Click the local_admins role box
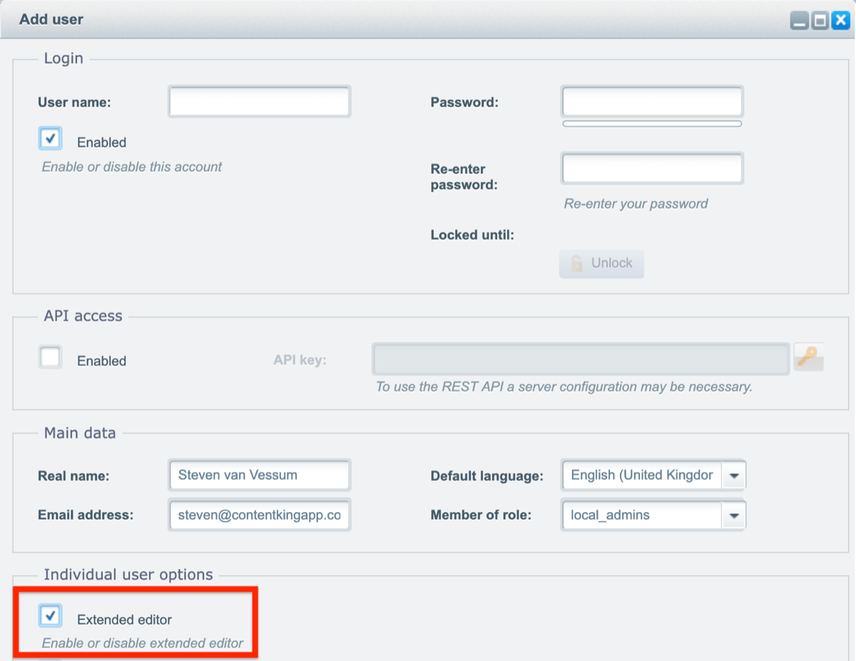Screen dimensions: 856x661 [x=642, y=515]
